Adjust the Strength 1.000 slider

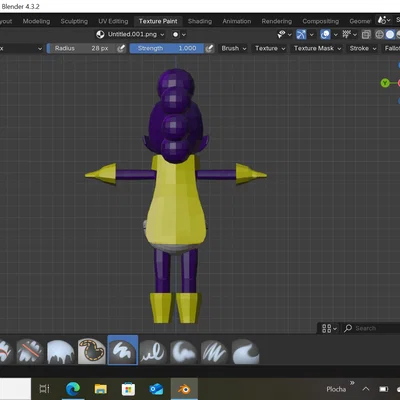pos(167,49)
